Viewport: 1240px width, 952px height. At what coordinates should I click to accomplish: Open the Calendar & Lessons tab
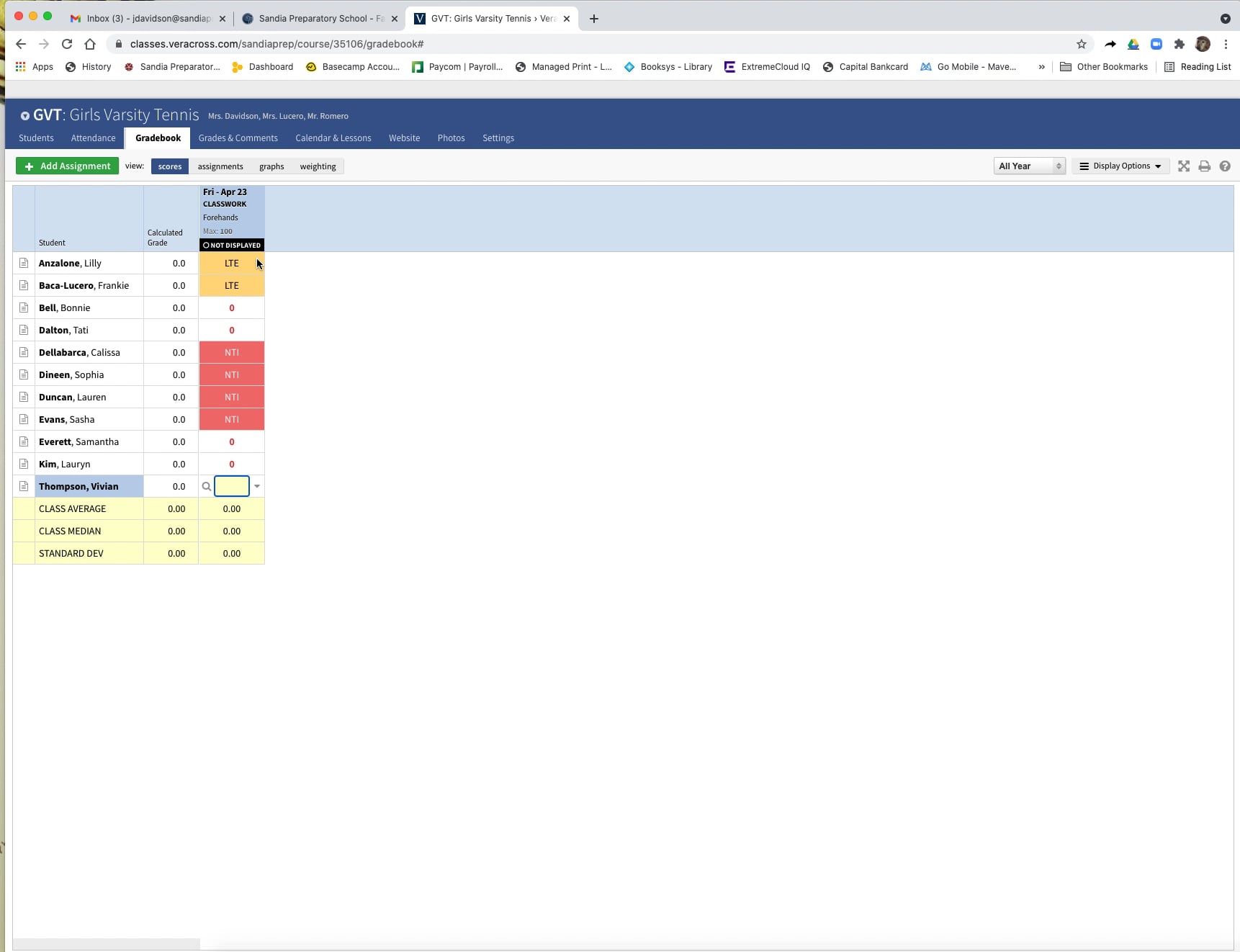(x=333, y=138)
